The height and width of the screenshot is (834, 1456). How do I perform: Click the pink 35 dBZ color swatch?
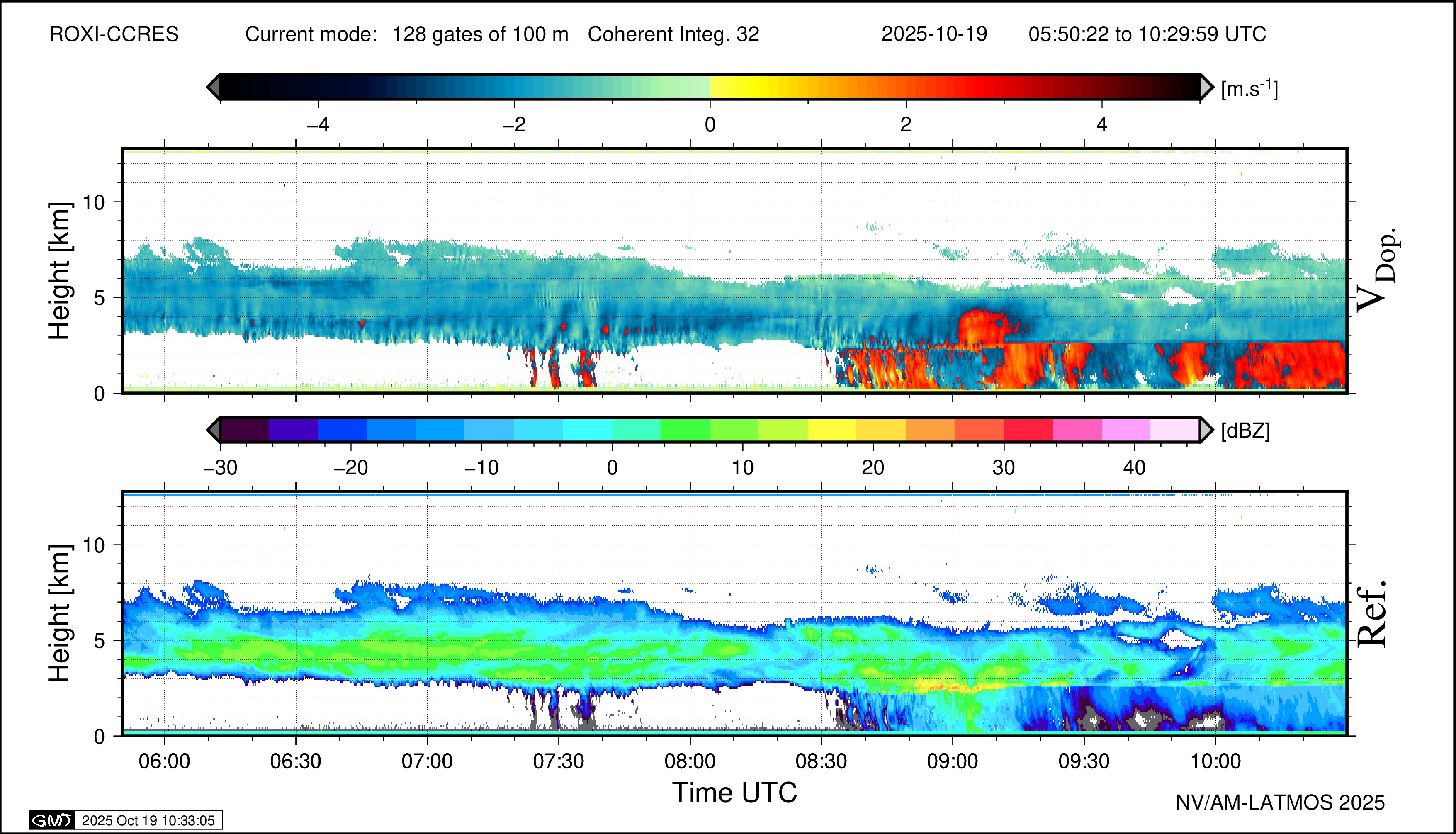click(1077, 430)
